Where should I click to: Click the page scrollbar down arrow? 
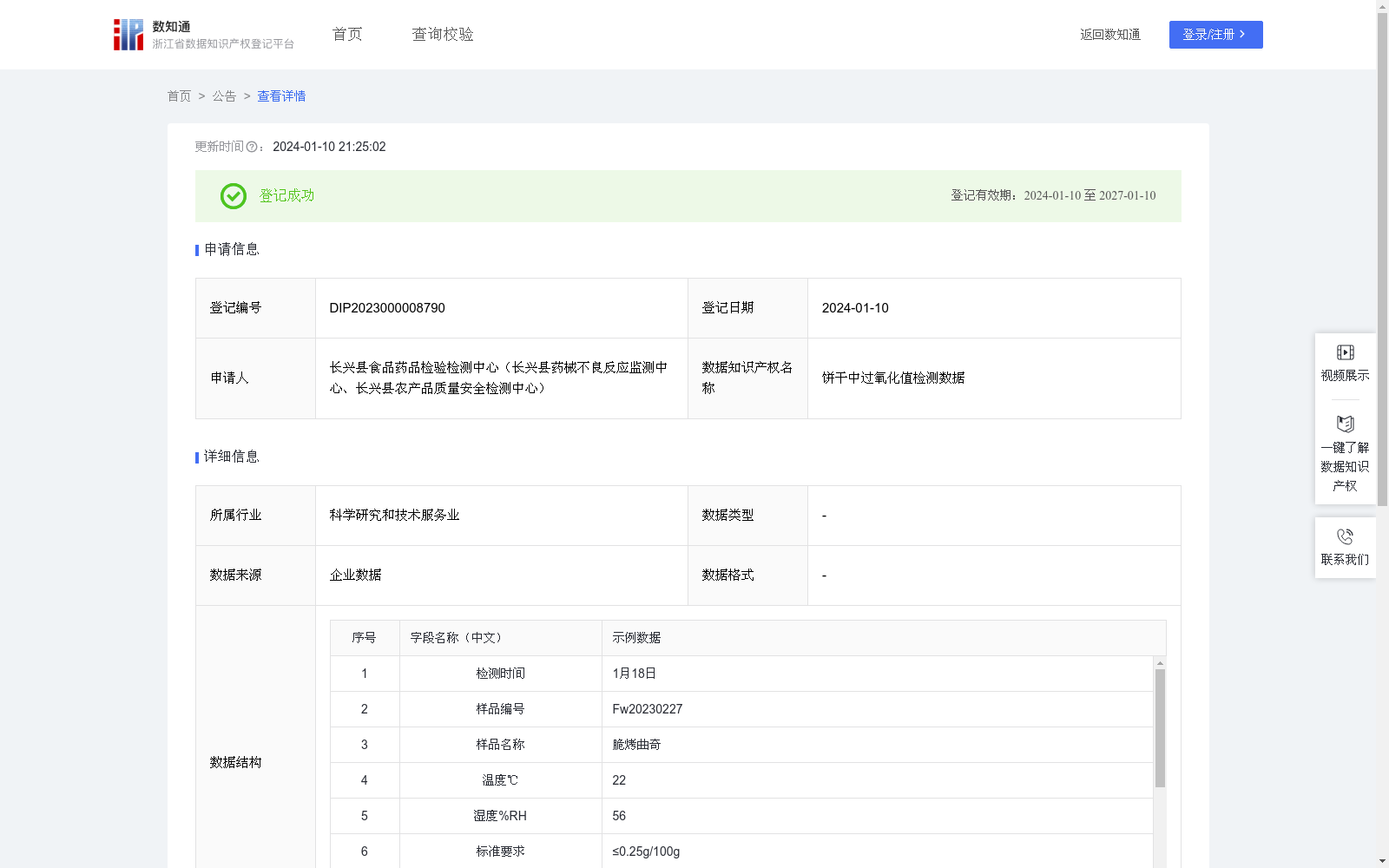coord(1382,861)
